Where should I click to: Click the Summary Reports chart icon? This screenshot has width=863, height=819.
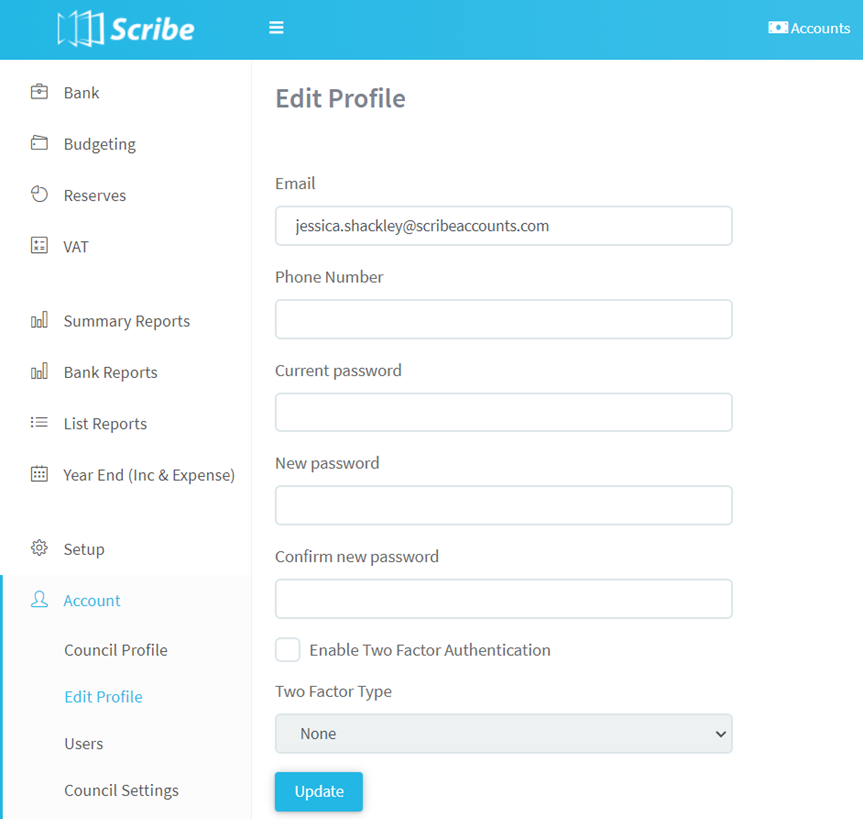38,320
